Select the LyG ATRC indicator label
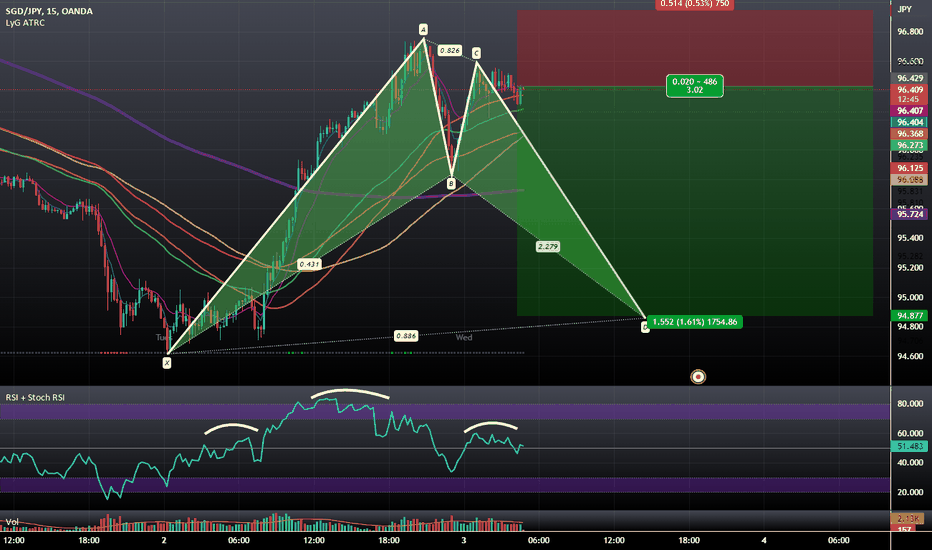Image resolution: width=932 pixels, height=550 pixels. click(25, 23)
